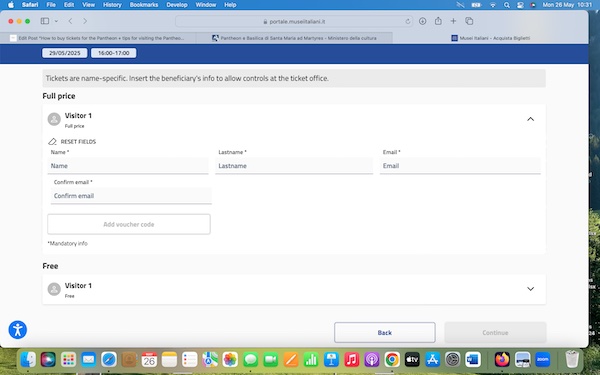
Task: Open Spotlight search in menu bar
Action: [507, 5]
